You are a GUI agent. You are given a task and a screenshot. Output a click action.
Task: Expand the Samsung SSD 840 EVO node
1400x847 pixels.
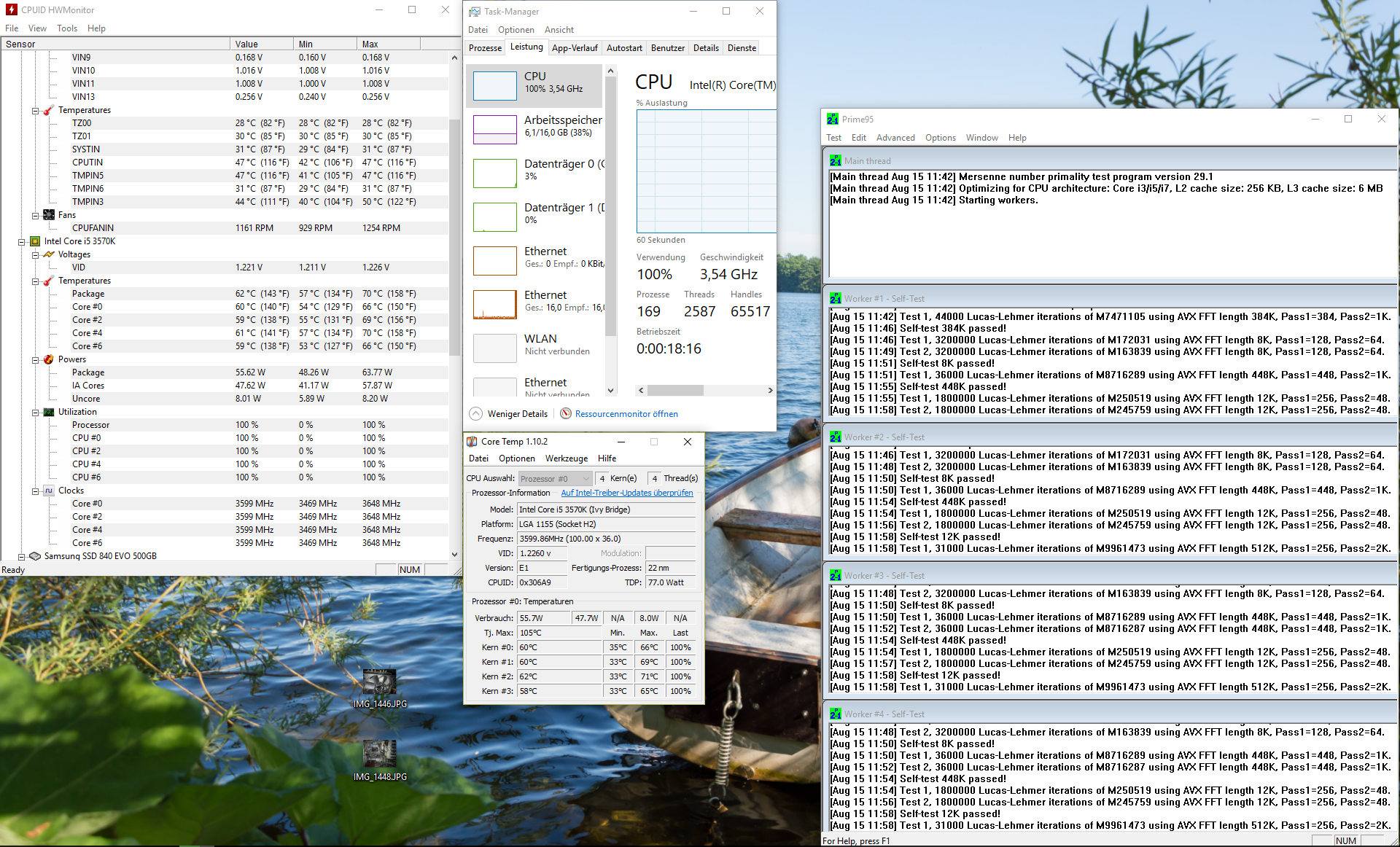click(x=22, y=556)
